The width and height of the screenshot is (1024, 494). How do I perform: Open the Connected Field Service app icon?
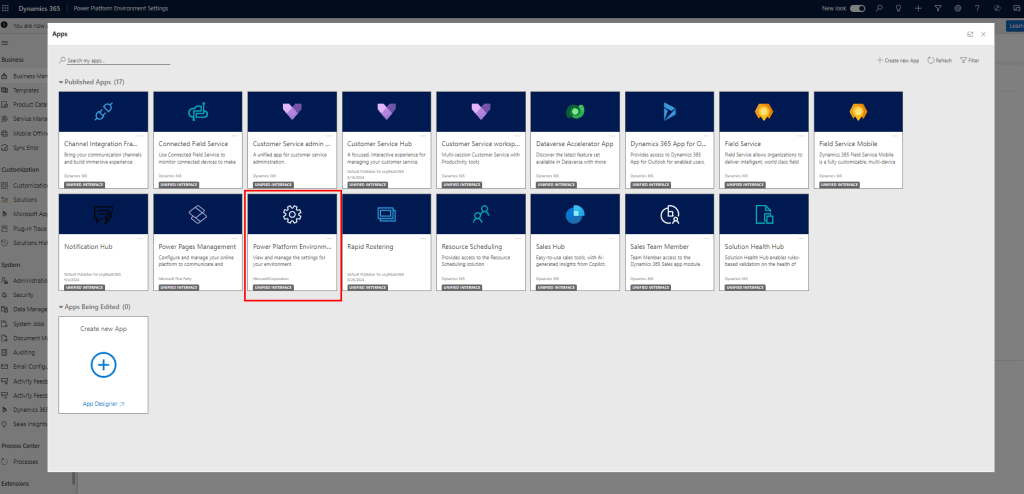198,111
